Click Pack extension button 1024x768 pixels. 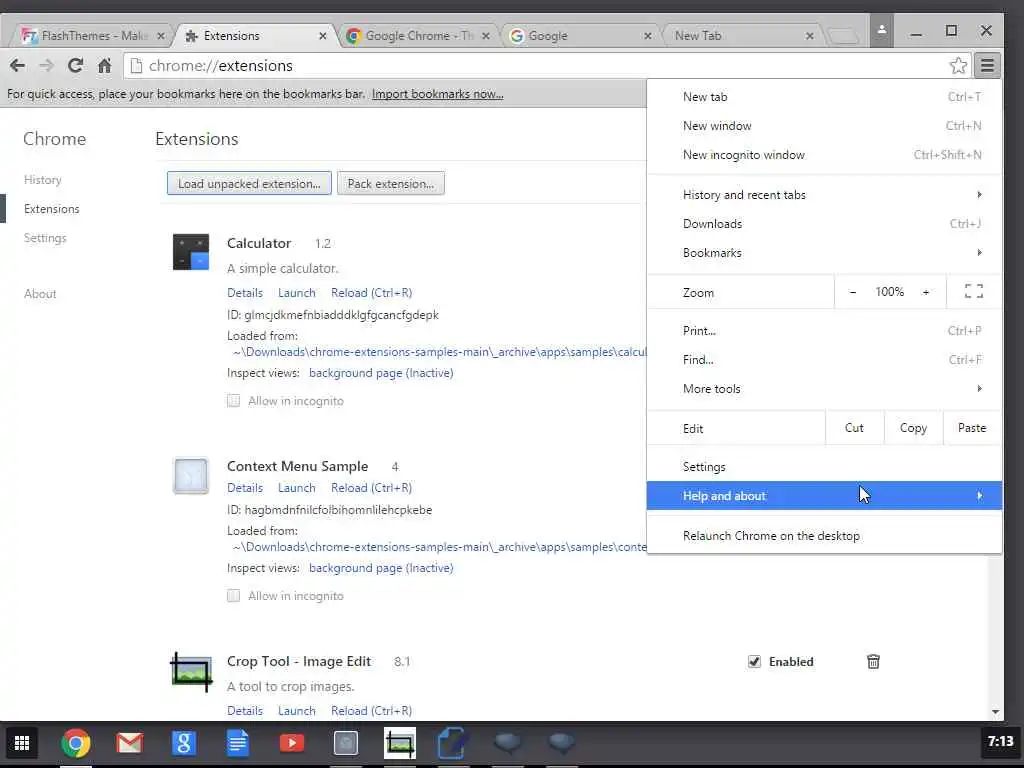[391, 184]
